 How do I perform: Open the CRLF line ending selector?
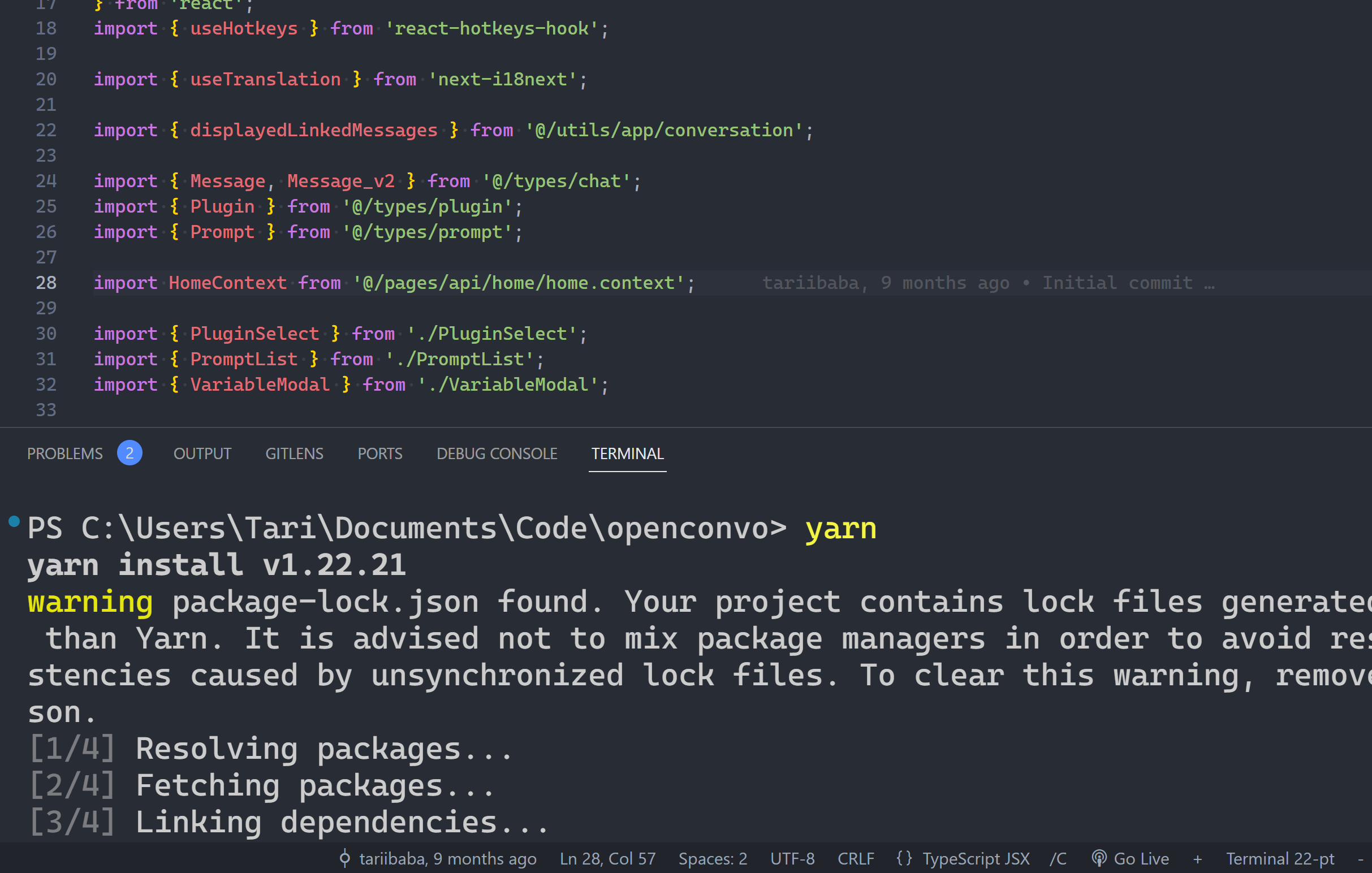(x=855, y=858)
